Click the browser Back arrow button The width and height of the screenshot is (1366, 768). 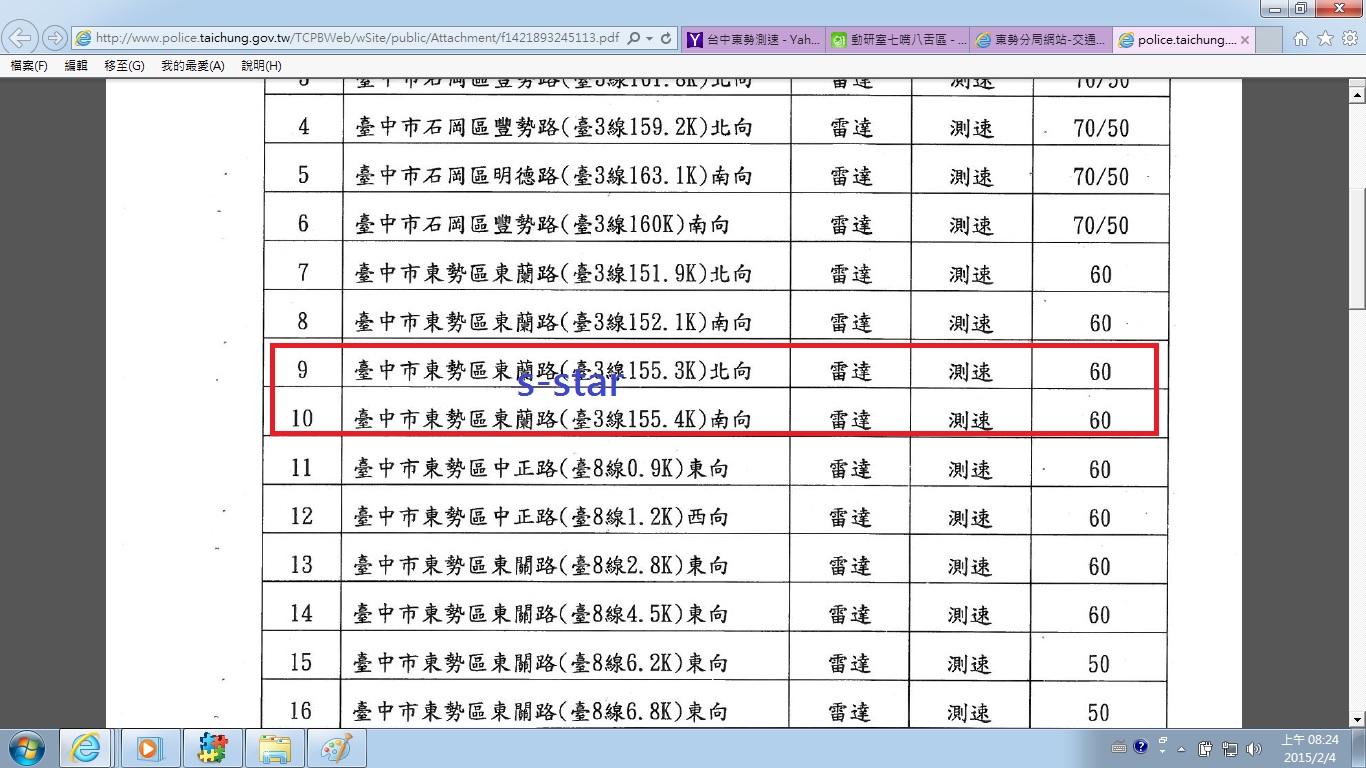(x=21, y=39)
